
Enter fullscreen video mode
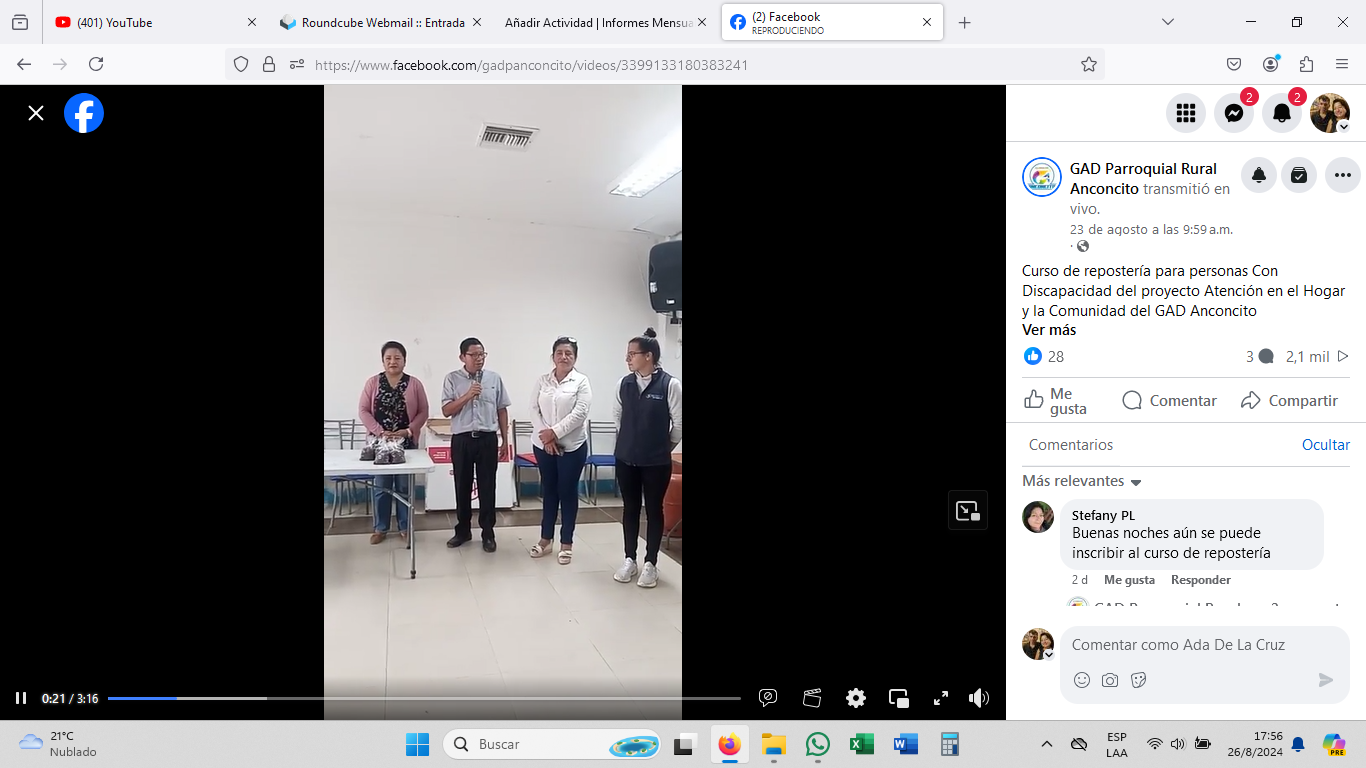[x=940, y=698]
